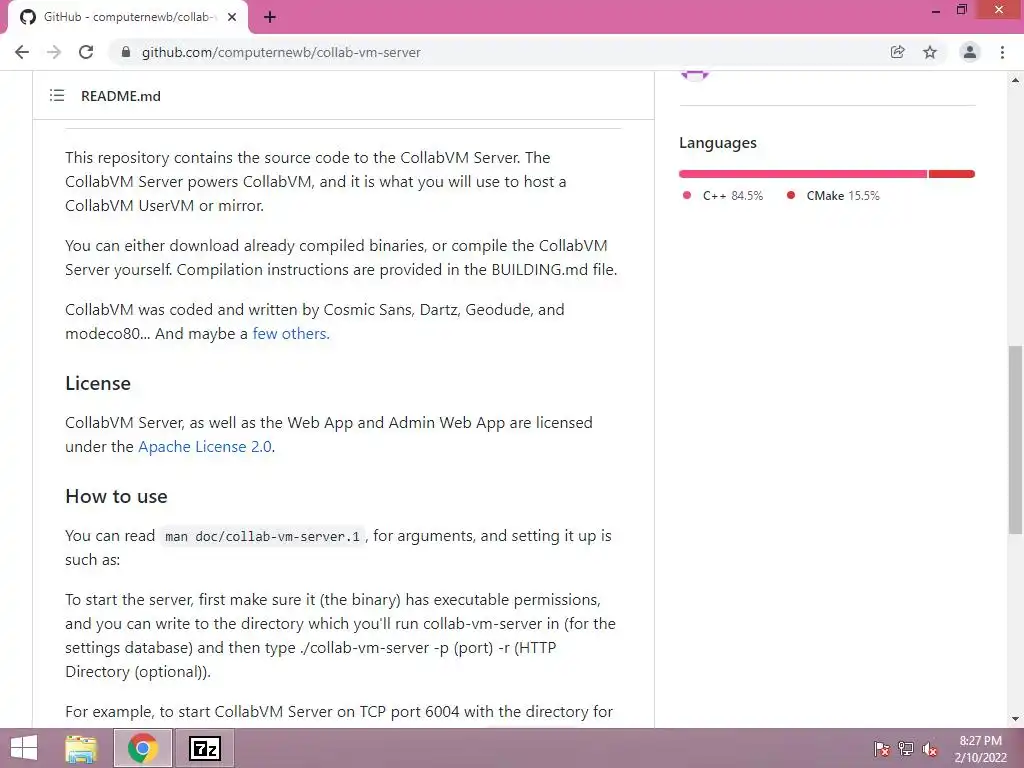Reload the GitHub page
1024x768 pixels.
pos(86,52)
